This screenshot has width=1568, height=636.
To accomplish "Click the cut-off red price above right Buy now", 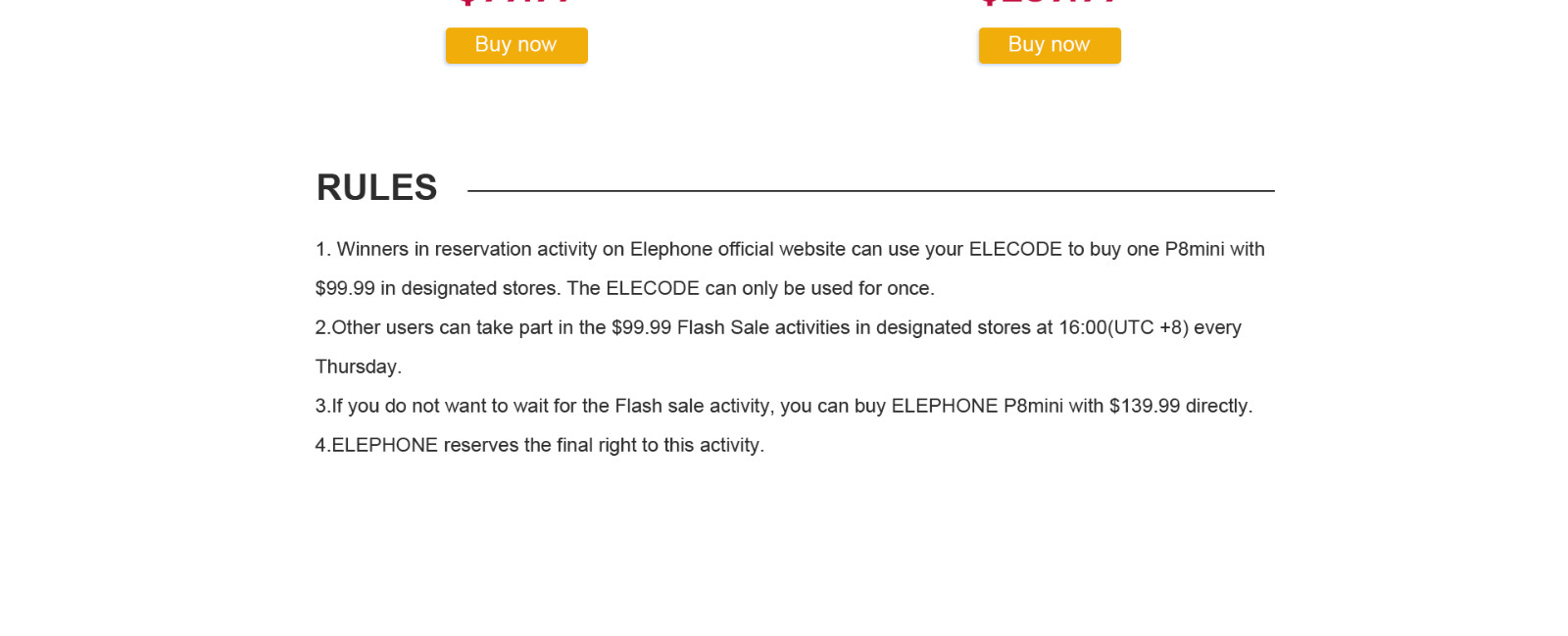I will 1050,3.
